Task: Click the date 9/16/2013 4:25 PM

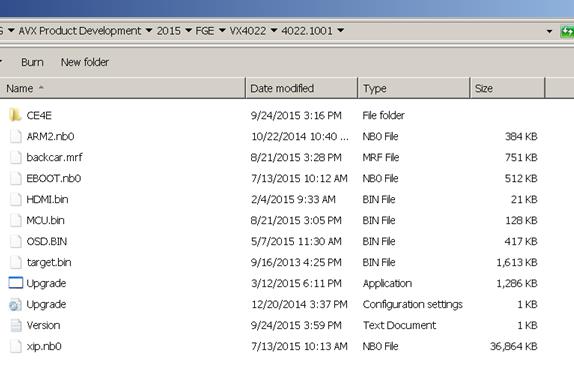Action: (296, 263)
